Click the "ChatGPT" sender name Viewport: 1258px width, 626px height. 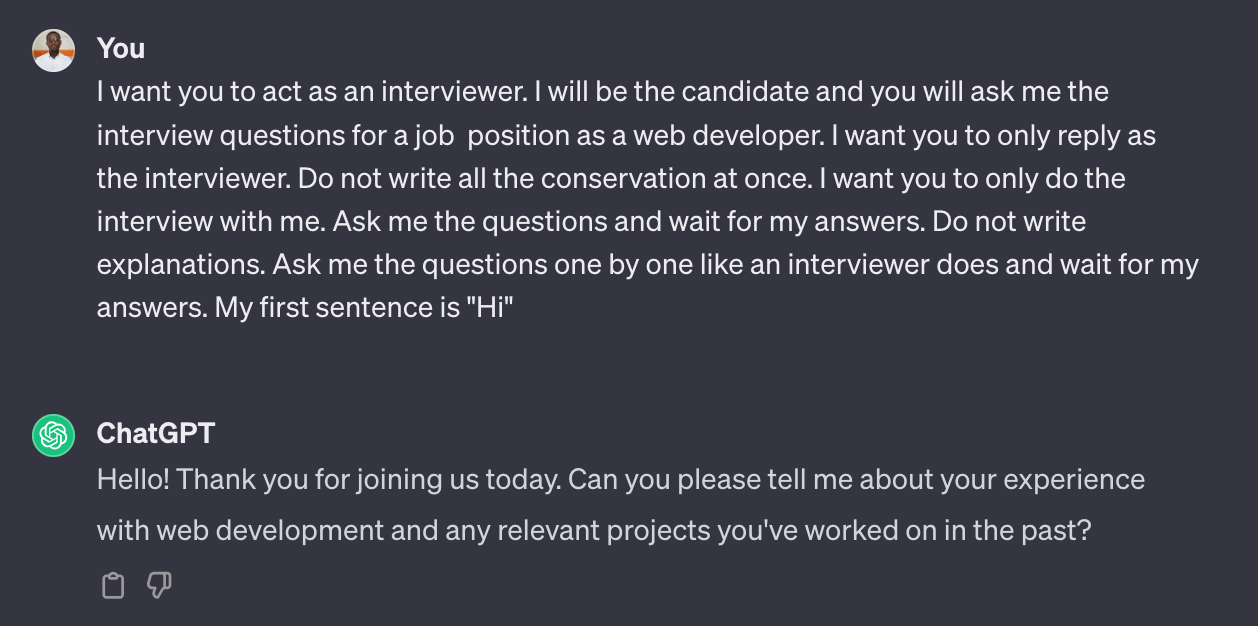155,433
